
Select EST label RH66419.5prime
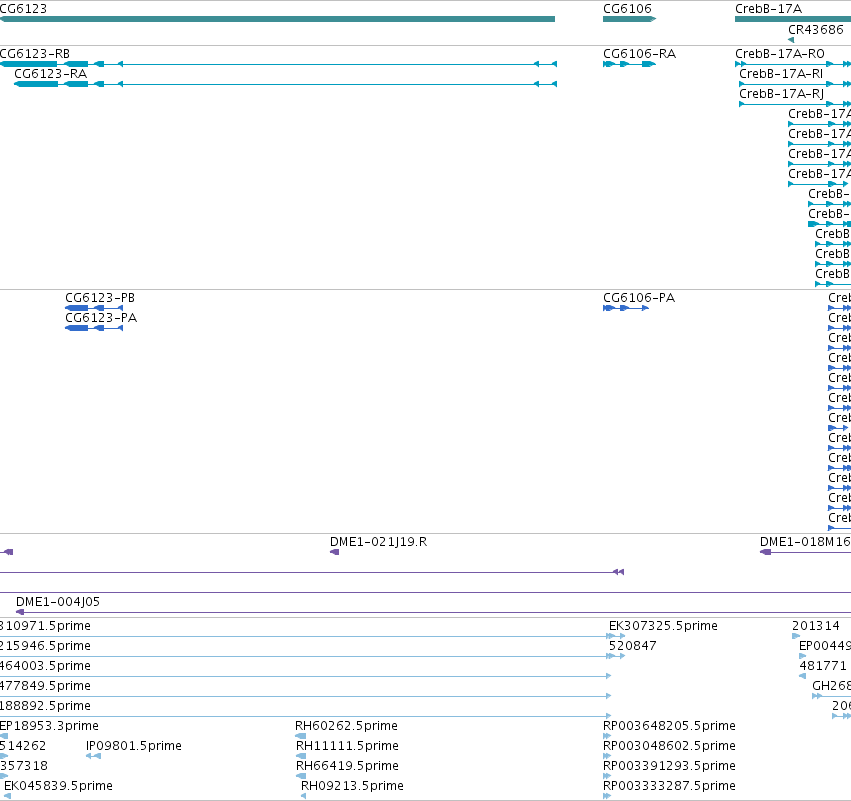tap(347, 766)
